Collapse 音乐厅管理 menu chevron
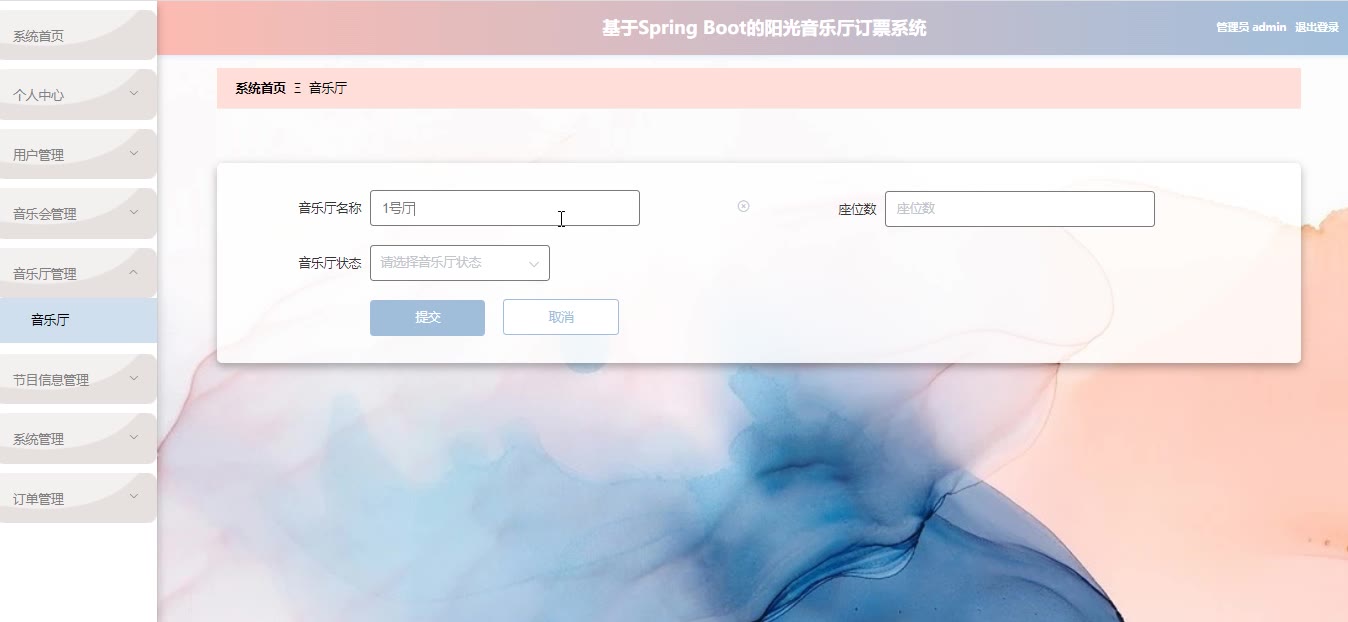Screen dimensions: 1348x622 (x=134, y=272)
